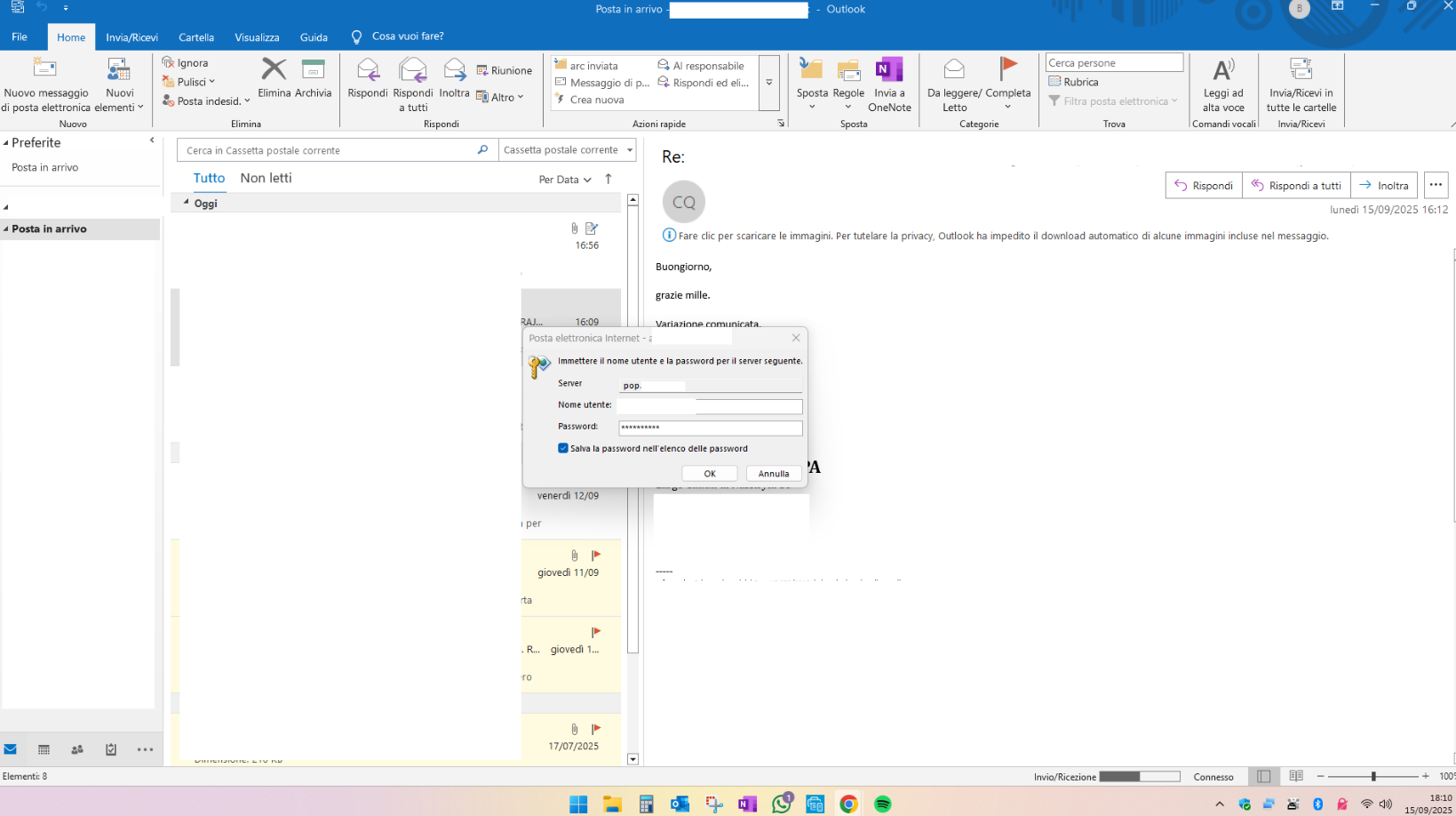Viewport: 1456px width, 816px height.
Task: Open the Altro reply options dropdown
Action: [x=500, y=97]
